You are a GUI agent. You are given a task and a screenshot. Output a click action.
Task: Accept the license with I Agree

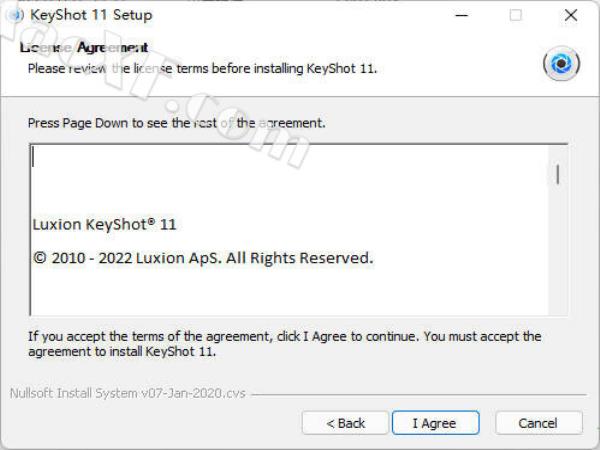[435, 423]
